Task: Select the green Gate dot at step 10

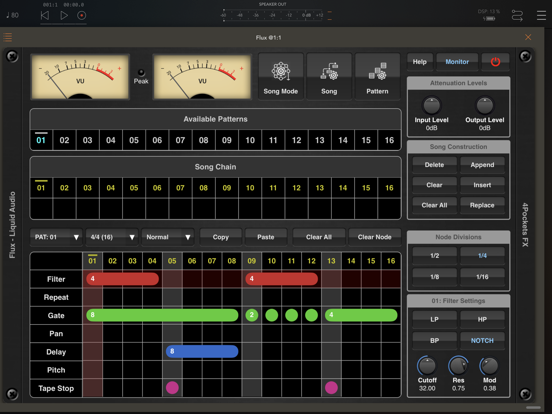Action: 272,315
